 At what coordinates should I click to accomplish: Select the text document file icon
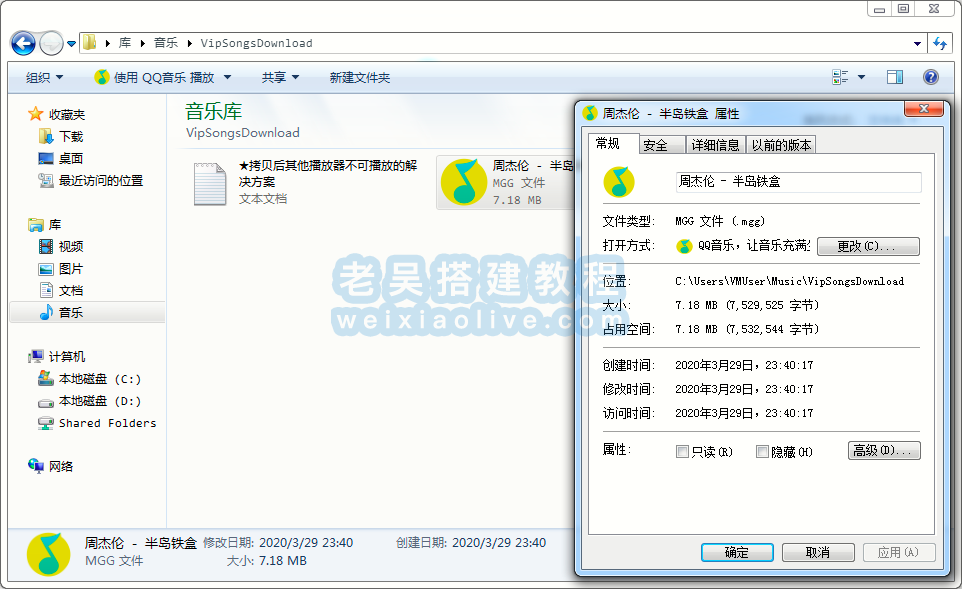210,183
